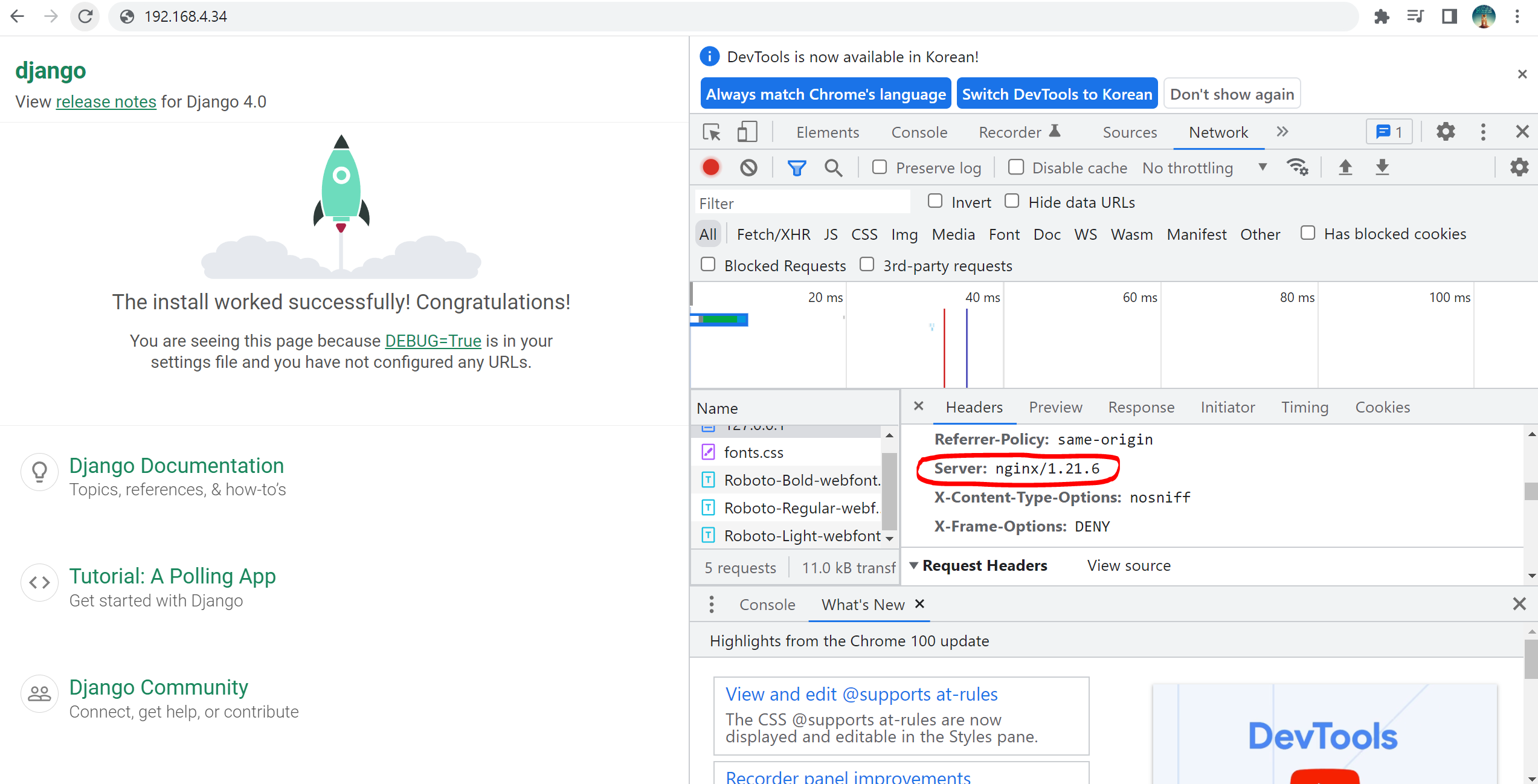Tick the Hide data URLs checkbox

[x=1012, y=201]
